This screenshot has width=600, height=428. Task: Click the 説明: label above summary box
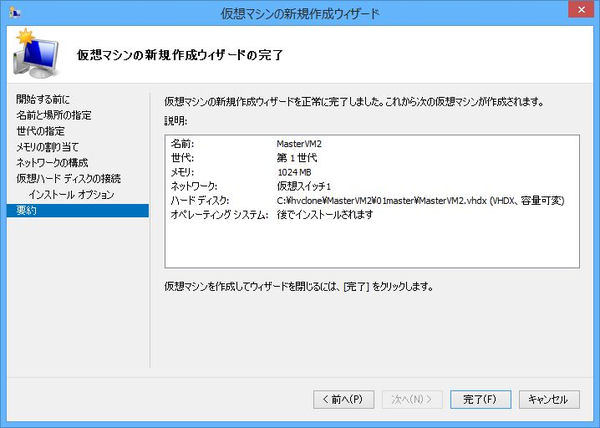pos(176,121)
